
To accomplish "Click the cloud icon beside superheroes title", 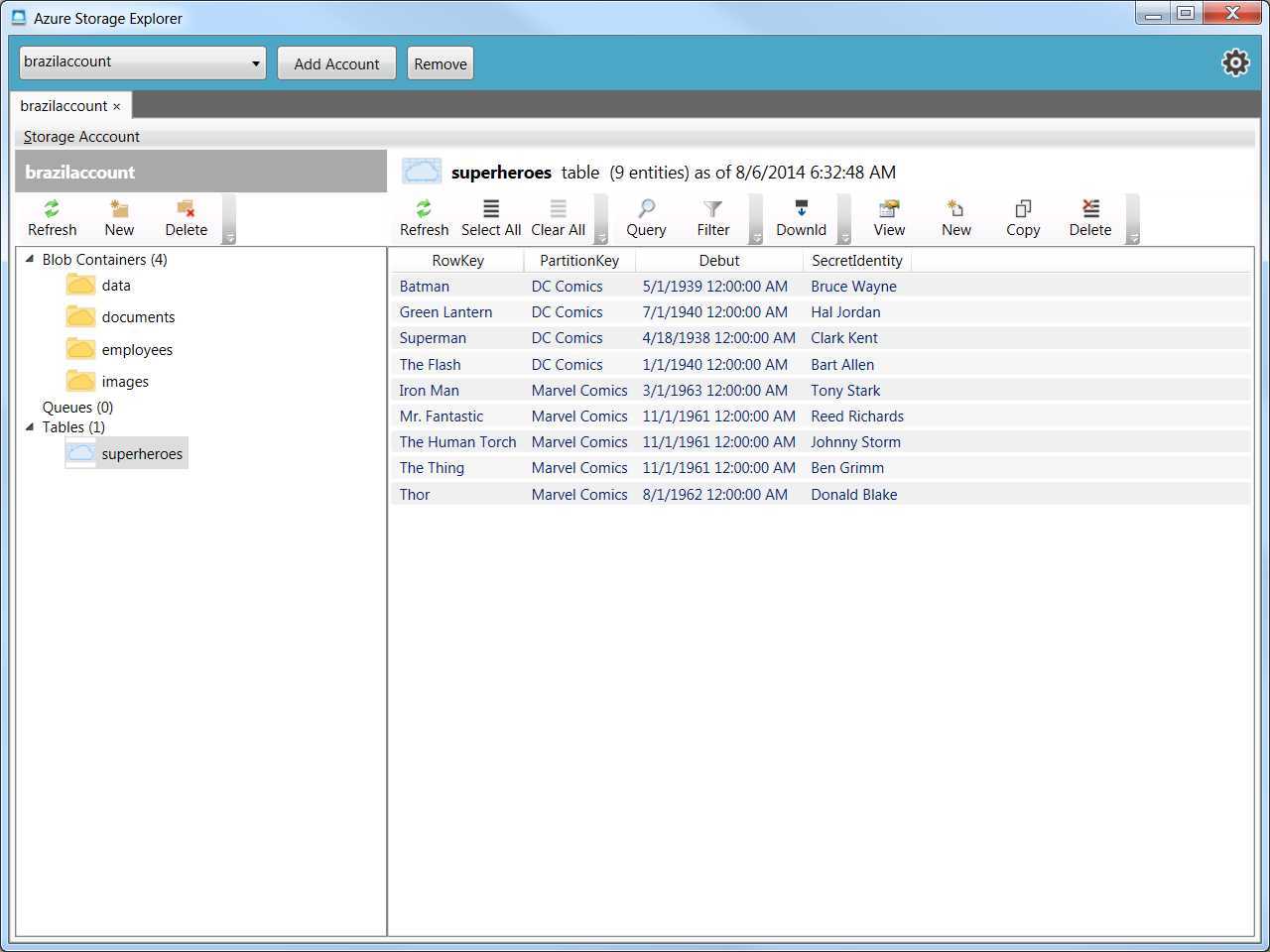I will [x=422, y=172].
